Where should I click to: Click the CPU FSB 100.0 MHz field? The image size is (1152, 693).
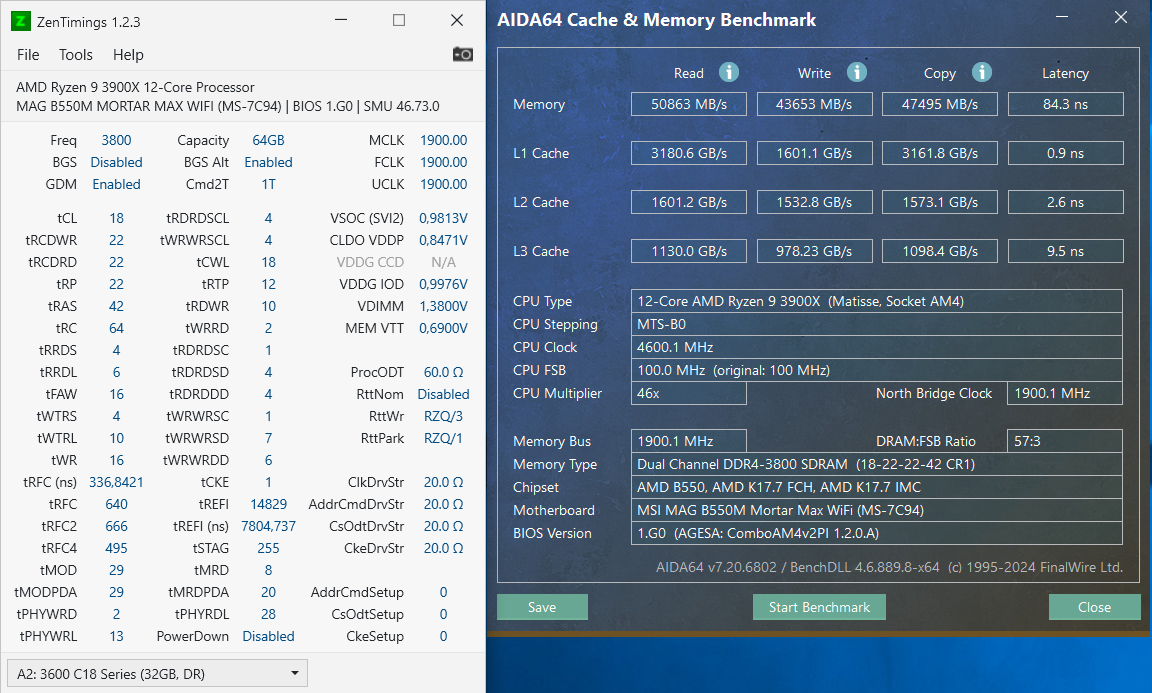pyautogui.click(x=876, y=370)
